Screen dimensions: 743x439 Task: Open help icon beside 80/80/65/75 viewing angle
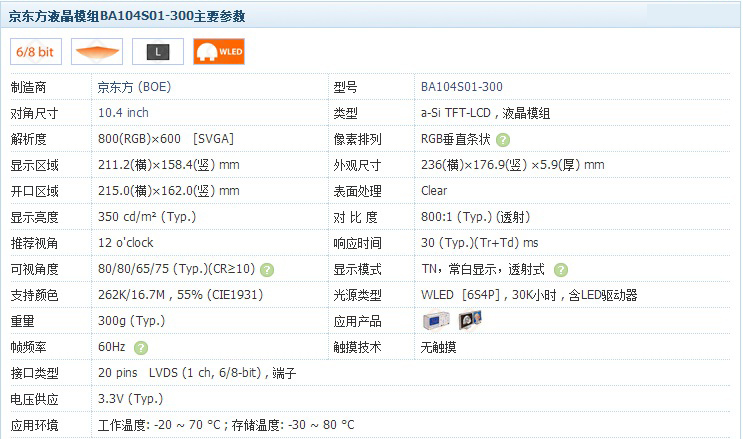267,270
